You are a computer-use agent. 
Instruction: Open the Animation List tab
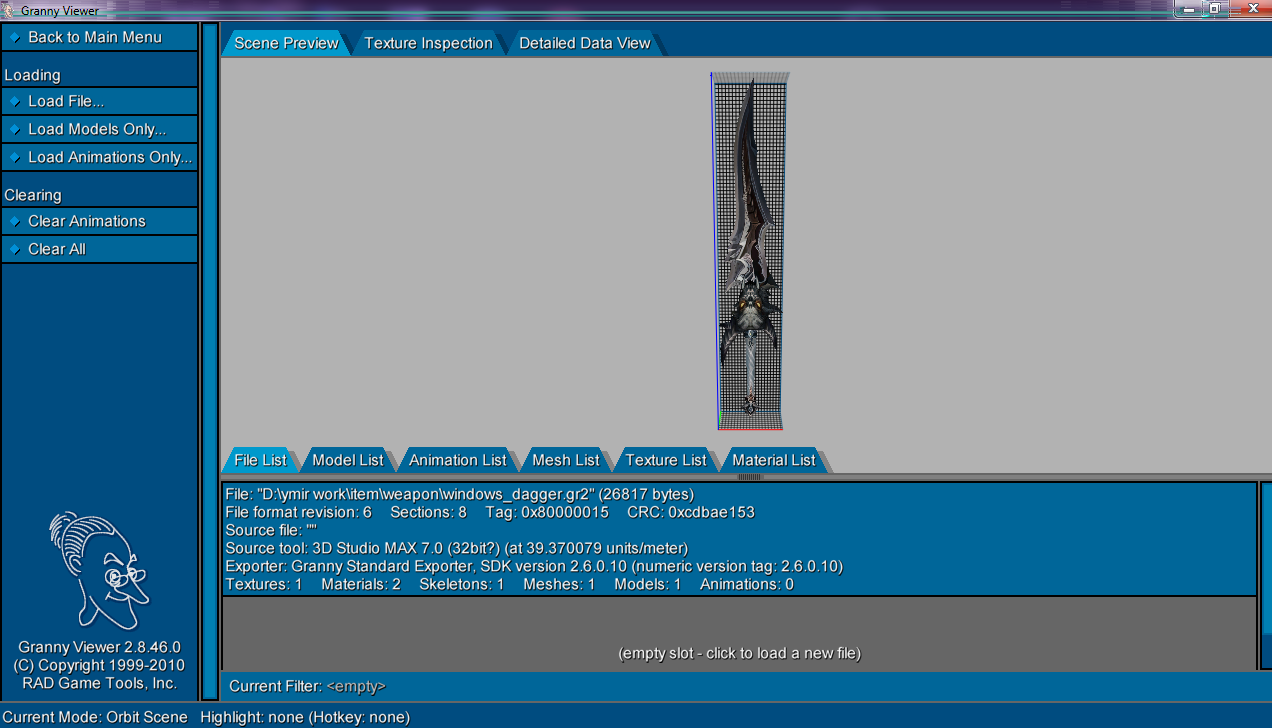point(457,460)
